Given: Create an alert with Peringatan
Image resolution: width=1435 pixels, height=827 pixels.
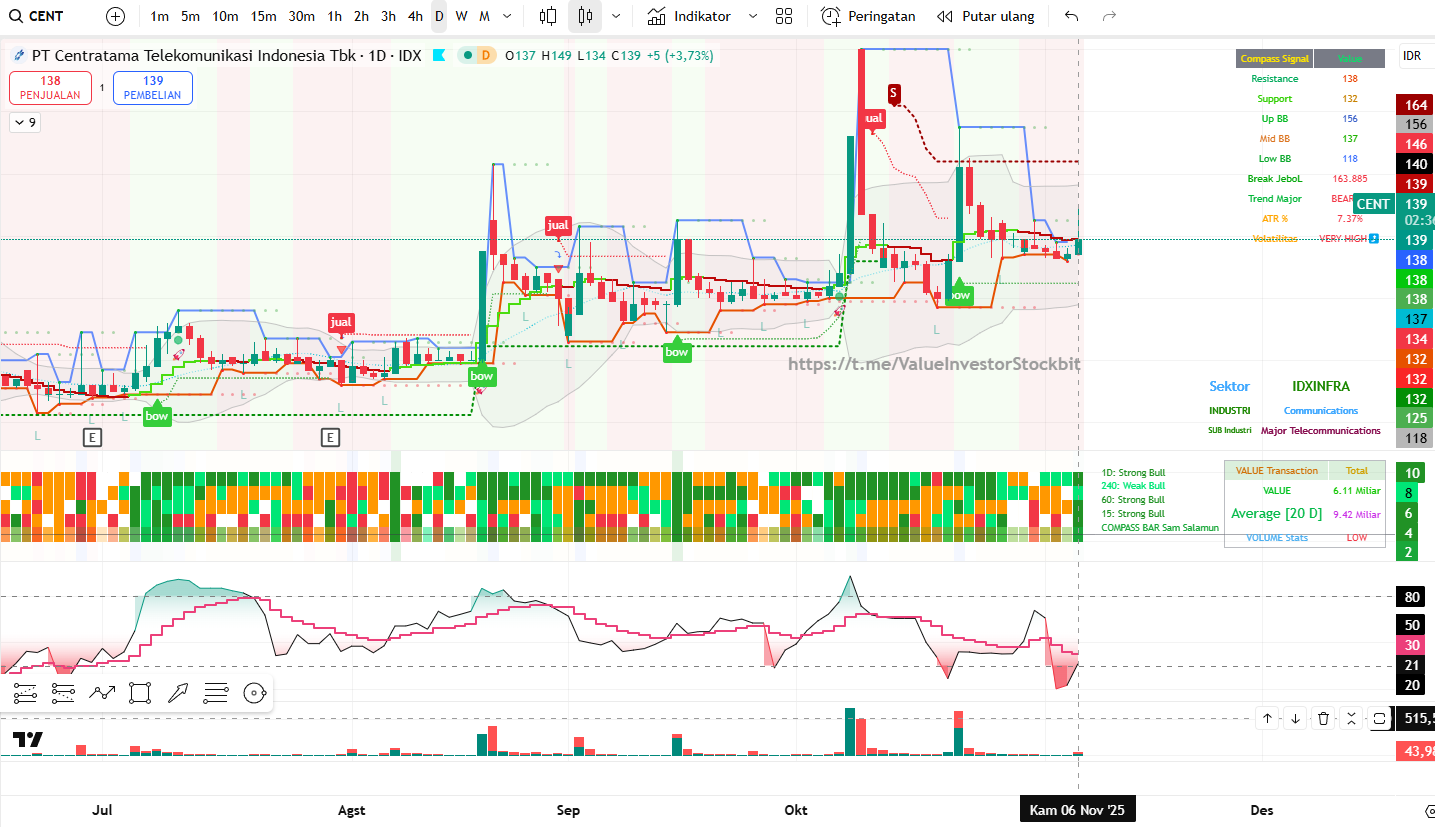Looking at the screenshot, I should click(868, 16).
